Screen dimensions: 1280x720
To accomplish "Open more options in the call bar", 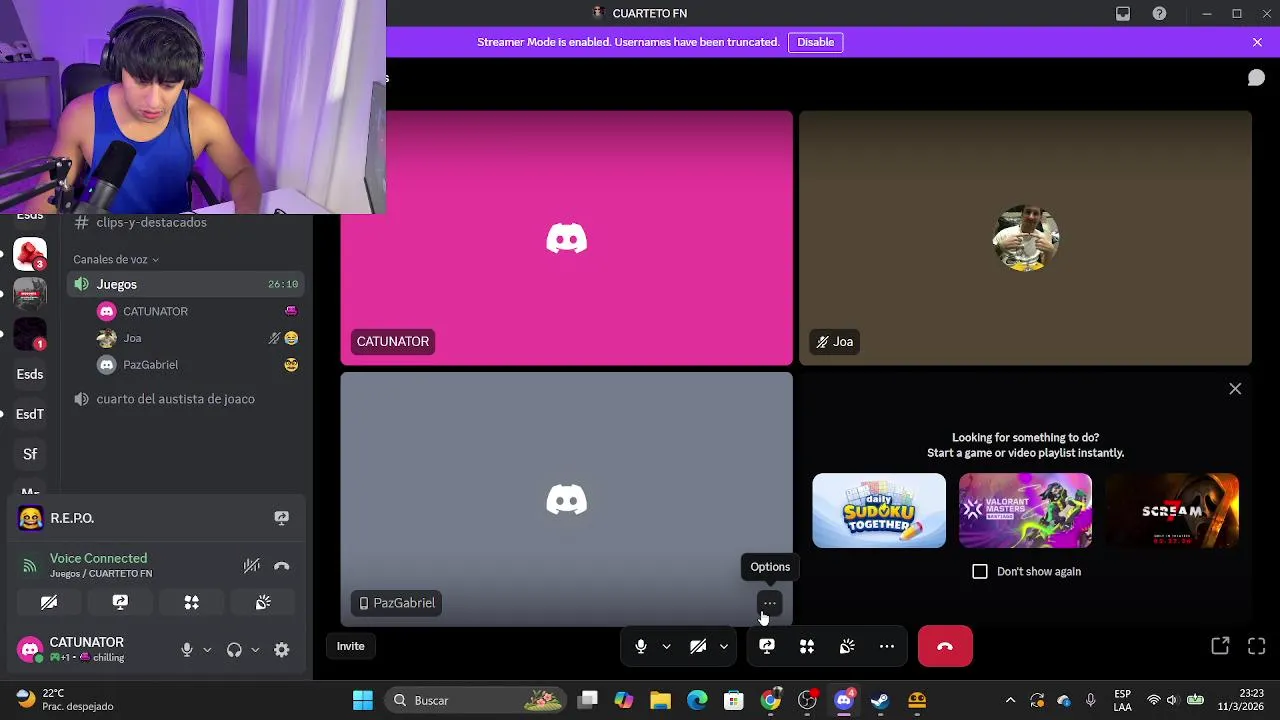I will [x=887, y=646].
